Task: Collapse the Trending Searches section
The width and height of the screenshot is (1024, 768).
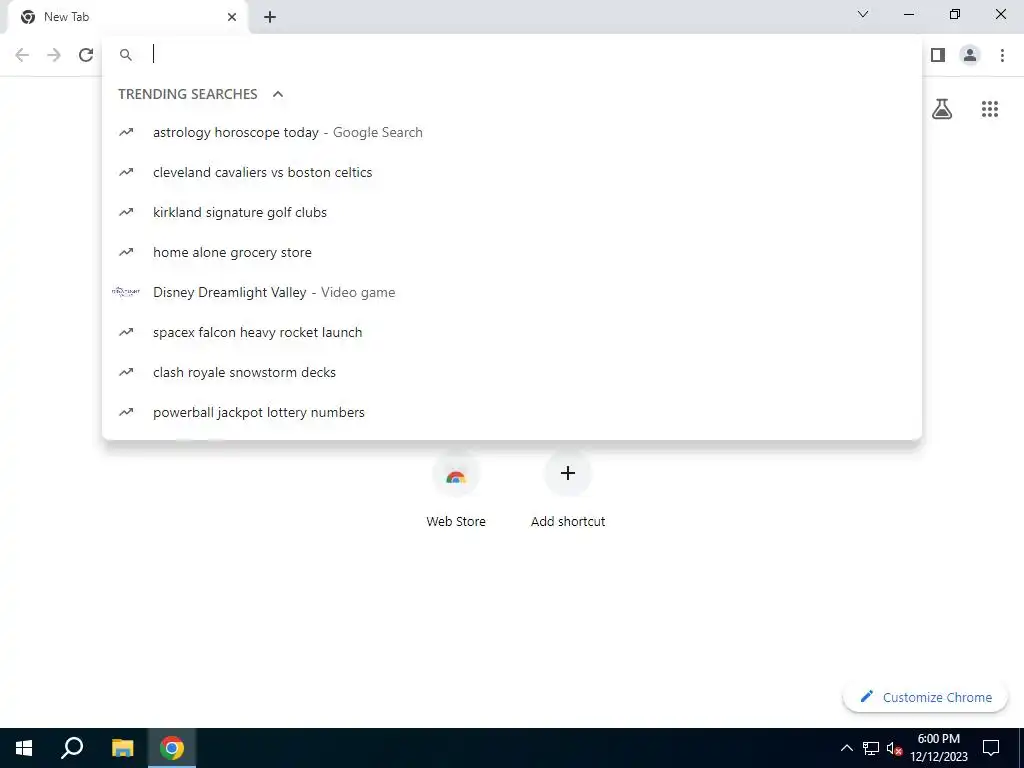Action: pyautogui.click(x=278, y=94)
